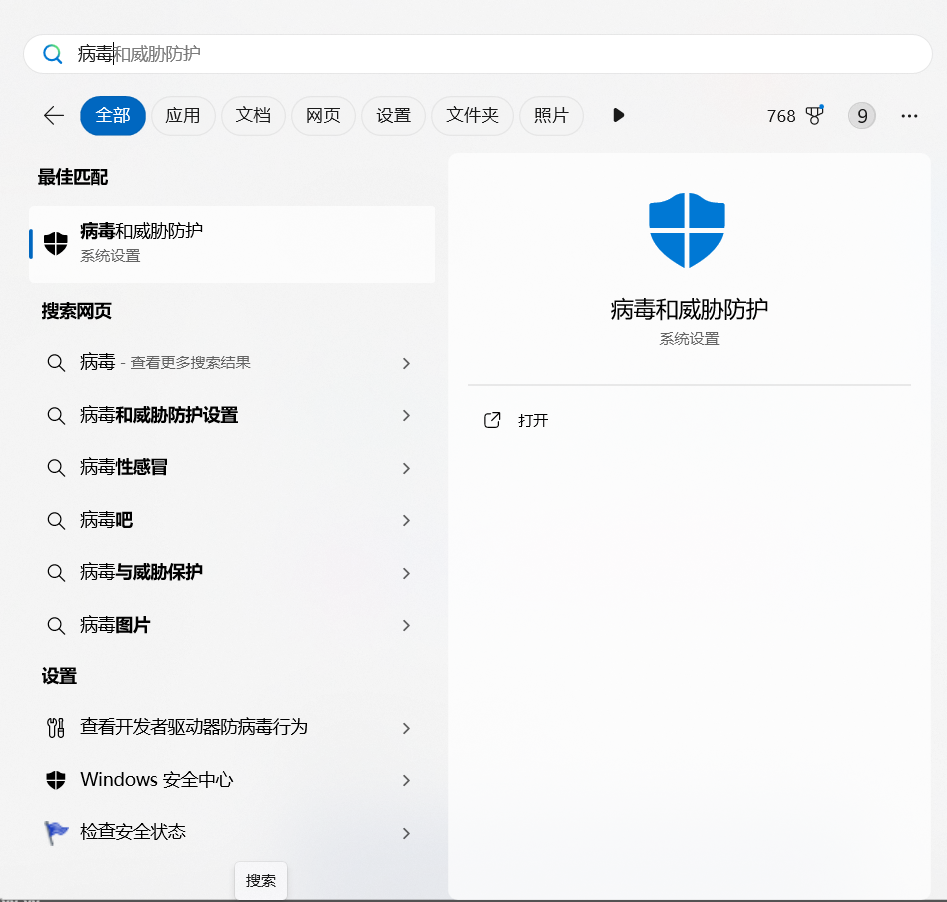The height and width of the screenshot is (902, 947).
Task: Click the 768 rewards points
Action: [781, 115]
